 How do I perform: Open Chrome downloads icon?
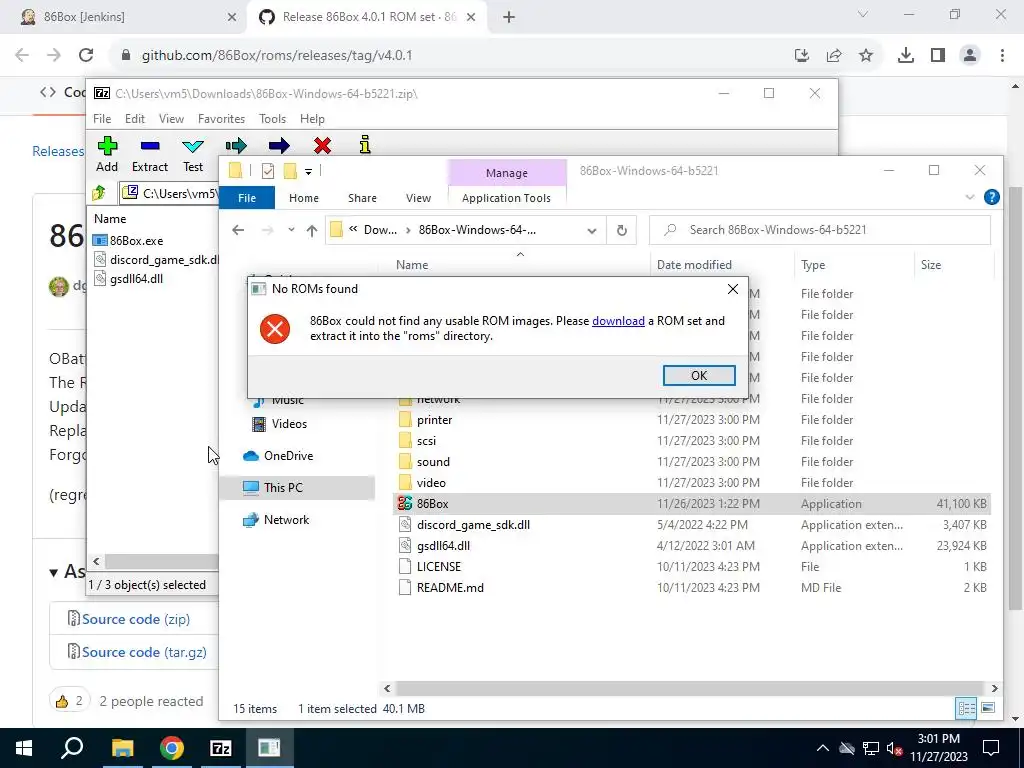pyautogui.click(x=905, y=56)
